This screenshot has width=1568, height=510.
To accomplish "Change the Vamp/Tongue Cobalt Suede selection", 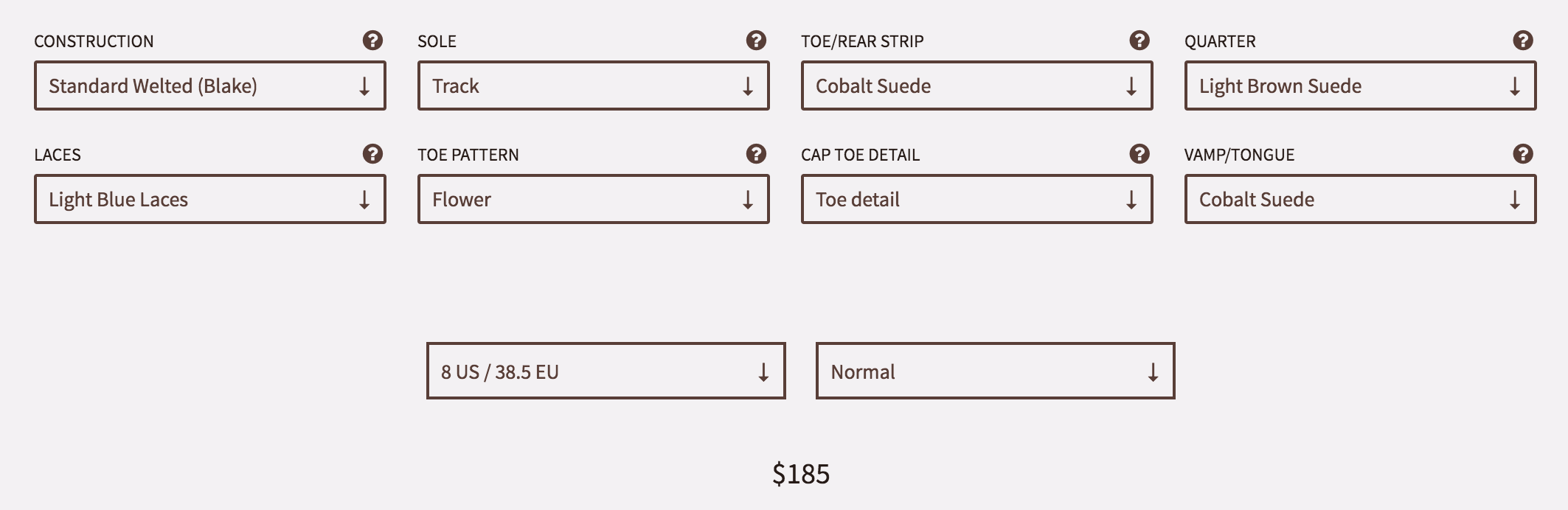I will tap(1360, 200).
